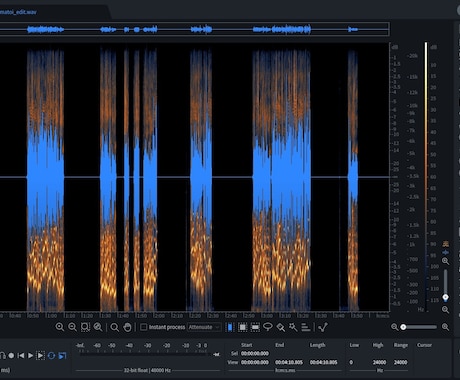Viewport: 460px width, 380px height.
Task: Click the vertical frequency zoom out magnifier
Action: pyautogui.click(x=445, y=310)
